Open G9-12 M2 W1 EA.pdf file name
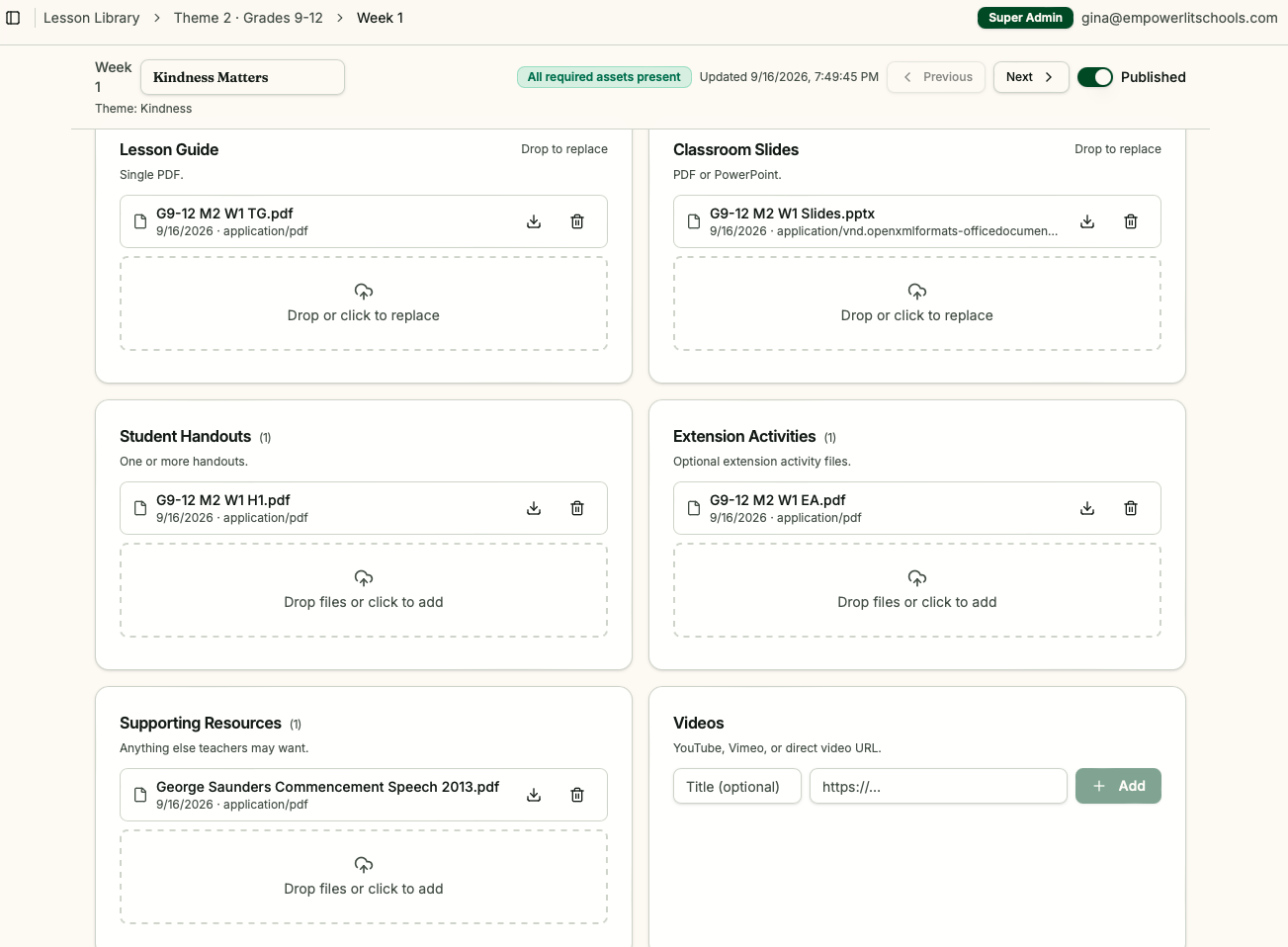 click(x=778, y=500)
